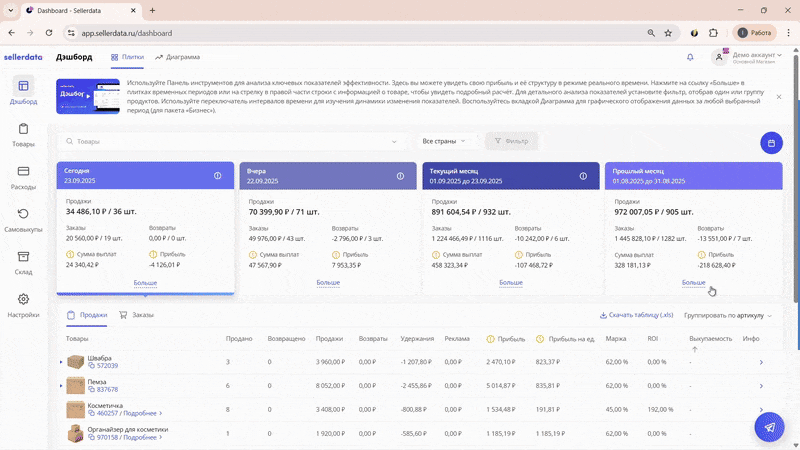Open Группировать по артикулу dropdown
This screenshot has width=800, height=450.
(728, 315)
